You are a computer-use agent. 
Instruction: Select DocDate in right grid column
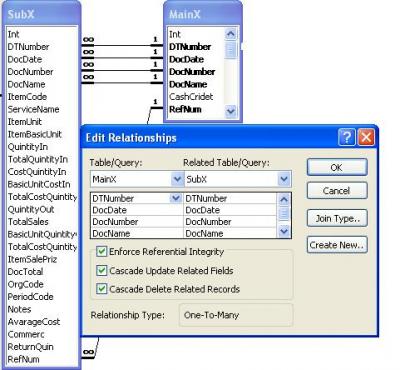point(230,210)
